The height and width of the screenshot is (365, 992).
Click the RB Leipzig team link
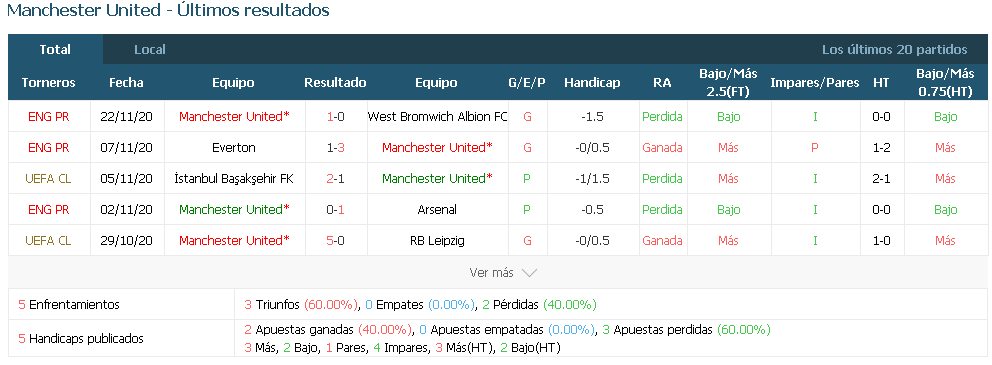pyautogui.click(x=437, y=241)
